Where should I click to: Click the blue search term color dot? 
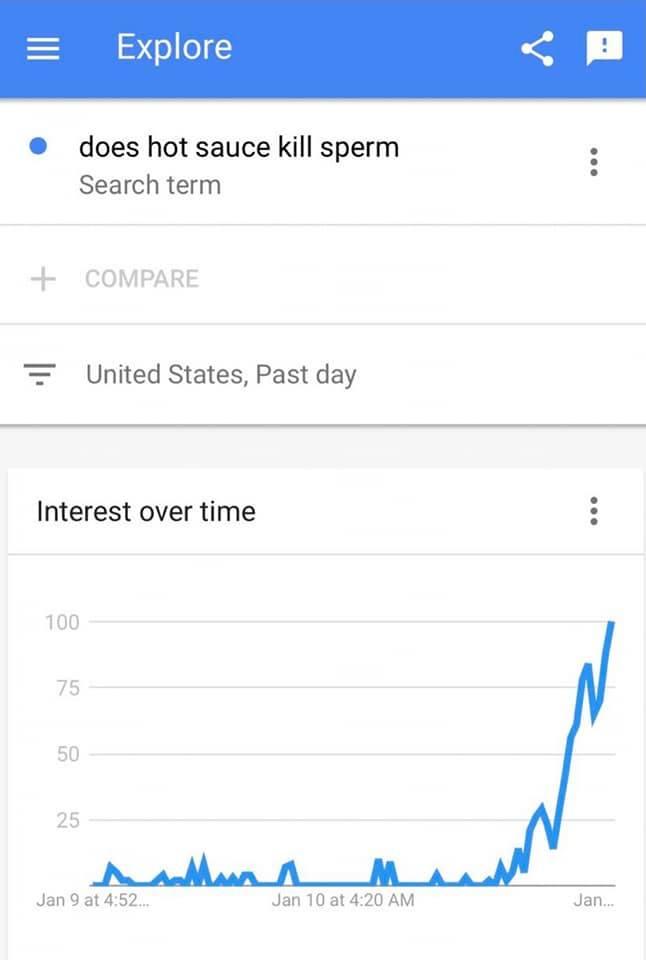coord(39,147)
